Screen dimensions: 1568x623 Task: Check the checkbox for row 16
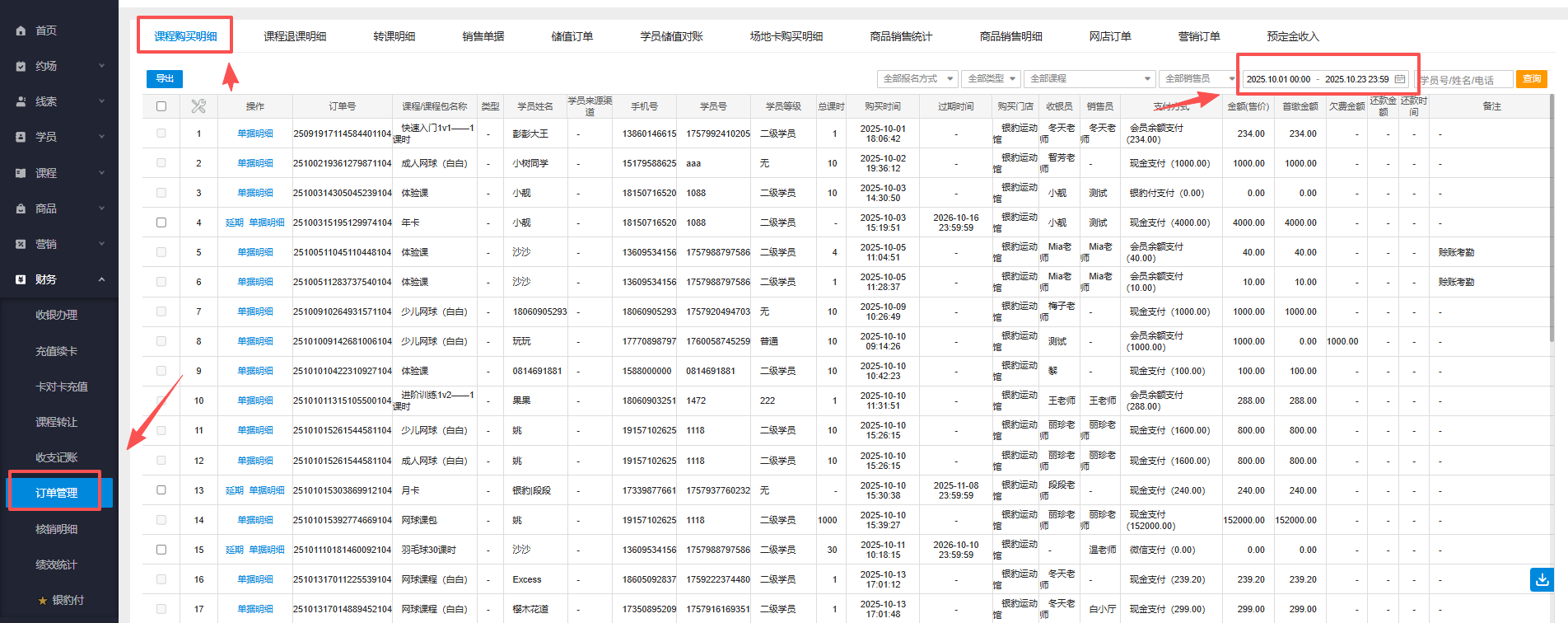[161, 579]
